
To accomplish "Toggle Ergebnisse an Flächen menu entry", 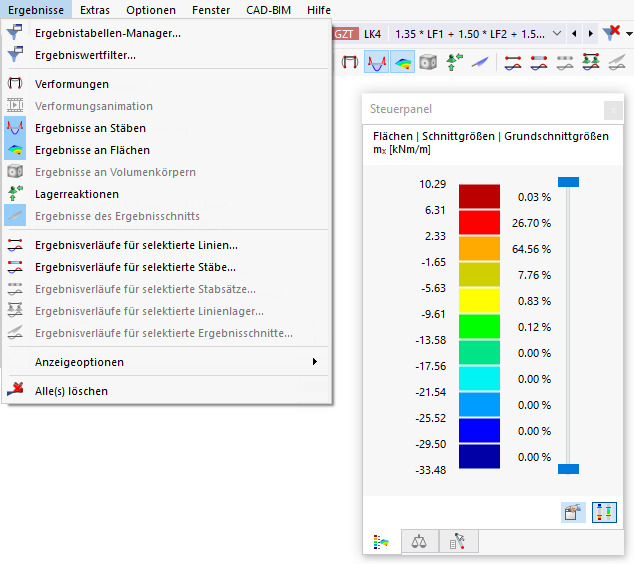I will 167,150.
